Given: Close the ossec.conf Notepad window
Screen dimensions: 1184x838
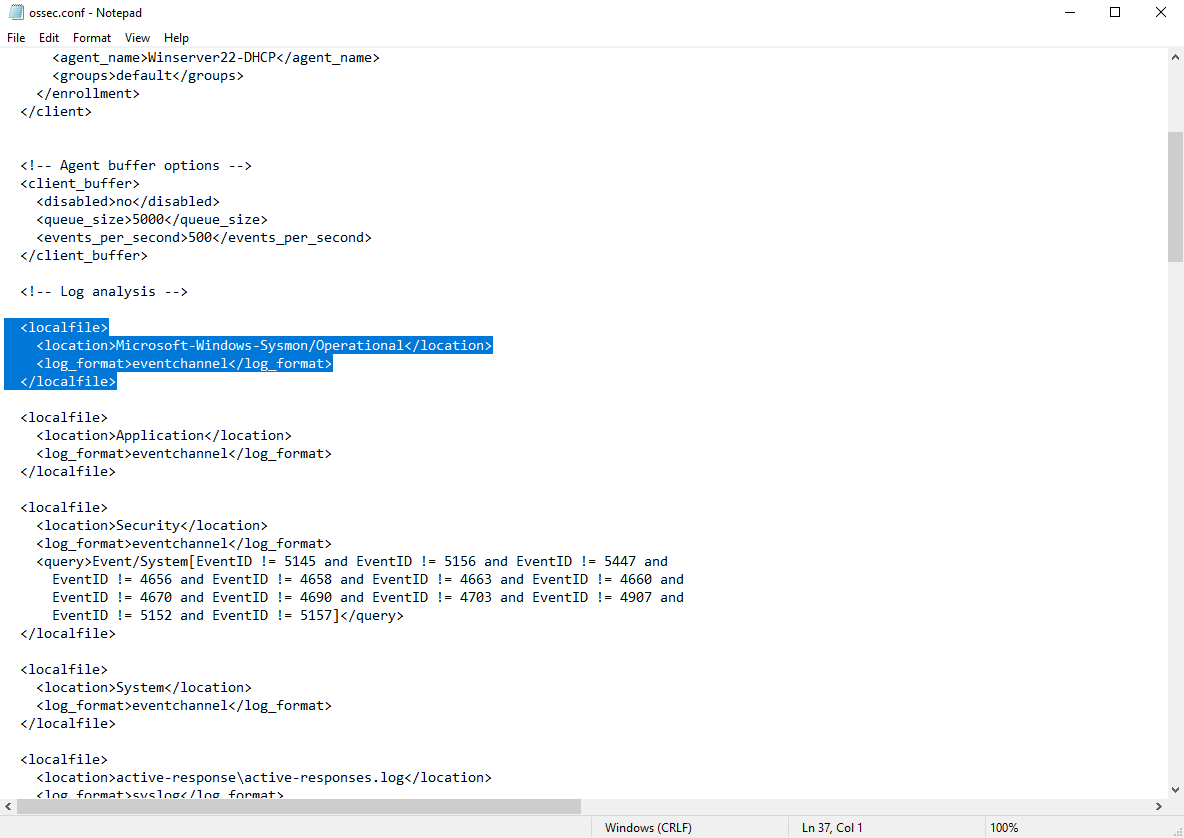Looking at the screenshot, I should [1160, 13].
